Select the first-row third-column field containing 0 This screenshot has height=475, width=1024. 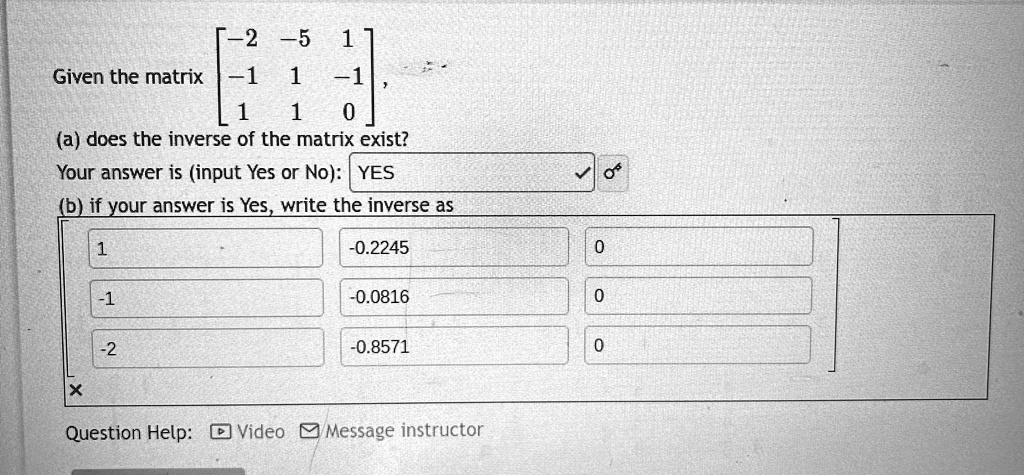[699, 246]
